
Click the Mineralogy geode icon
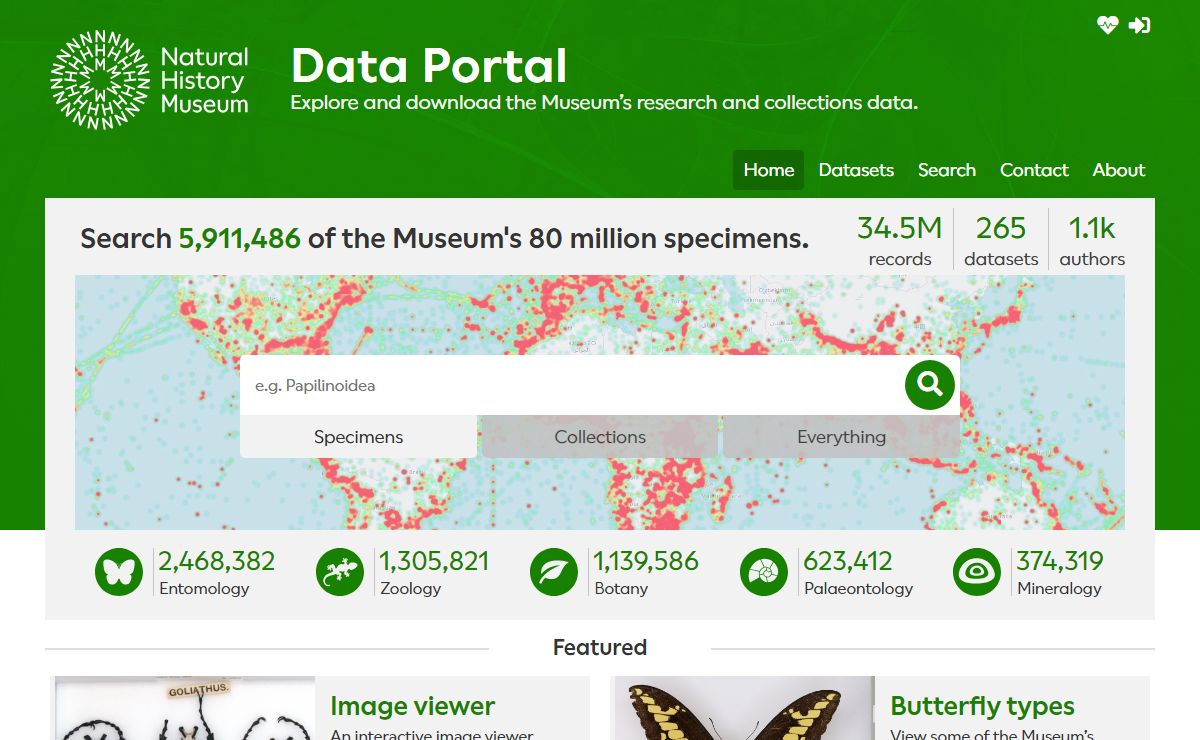(x=977, y=573)
